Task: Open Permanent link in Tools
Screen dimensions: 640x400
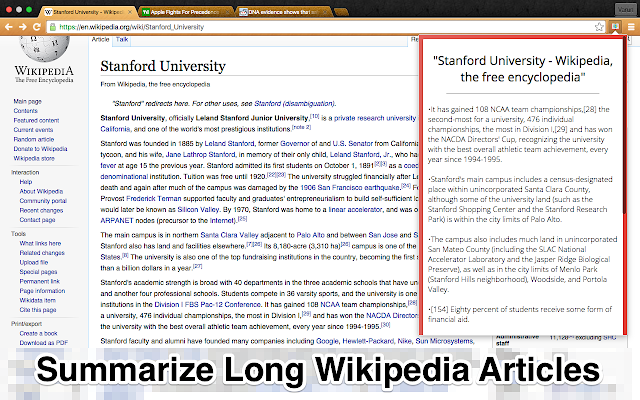Action: pos(40,281)
